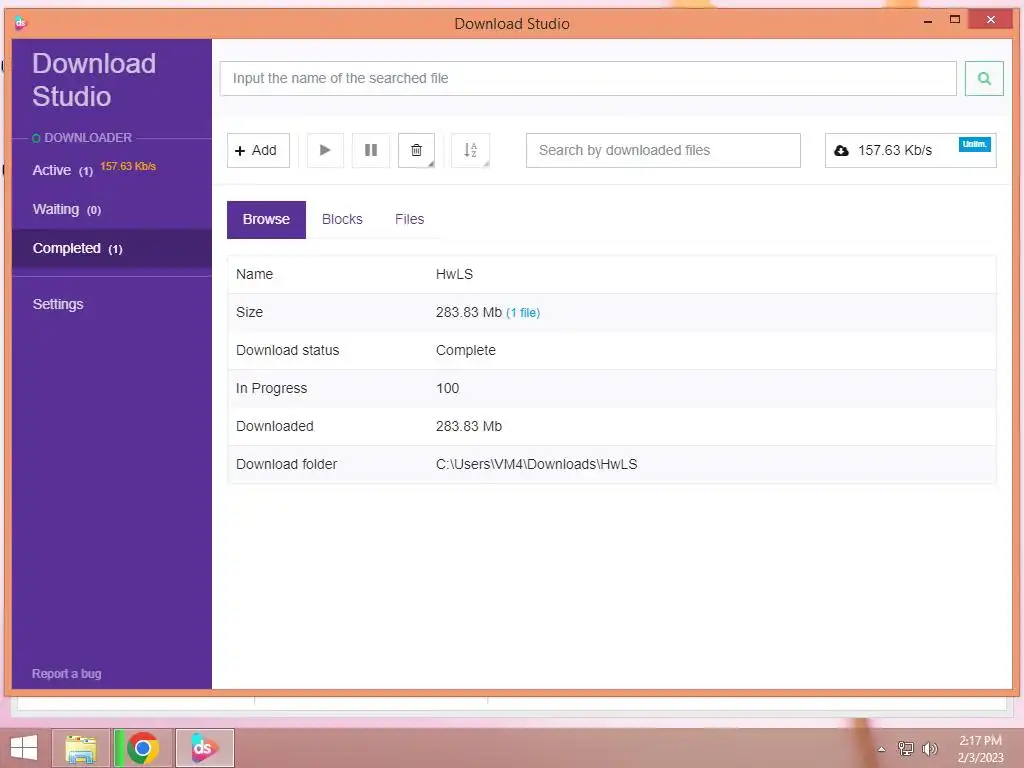Viewport: 1024px width, 768px height.
Task: Click the (1 file) link
Action: 523,313
